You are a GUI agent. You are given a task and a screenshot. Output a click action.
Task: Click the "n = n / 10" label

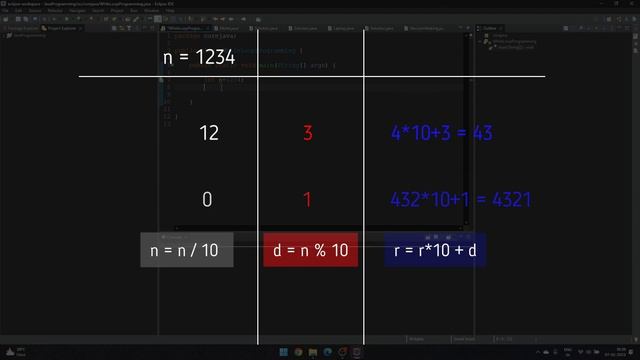click(187, 250)
